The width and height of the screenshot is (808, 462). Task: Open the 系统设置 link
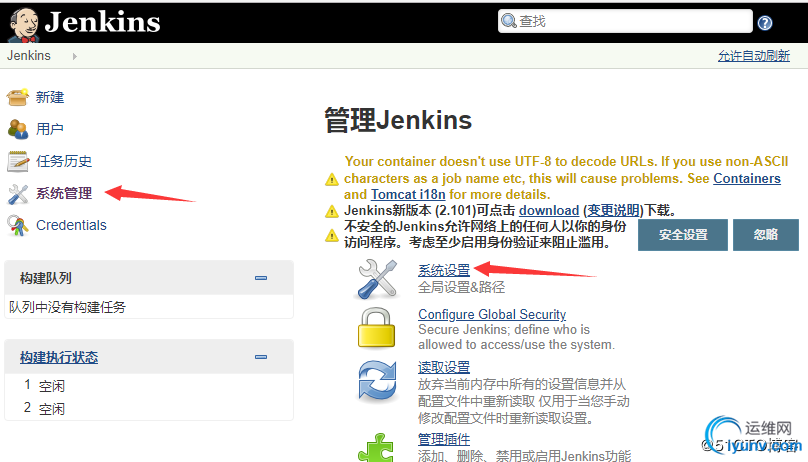point(444,270)
